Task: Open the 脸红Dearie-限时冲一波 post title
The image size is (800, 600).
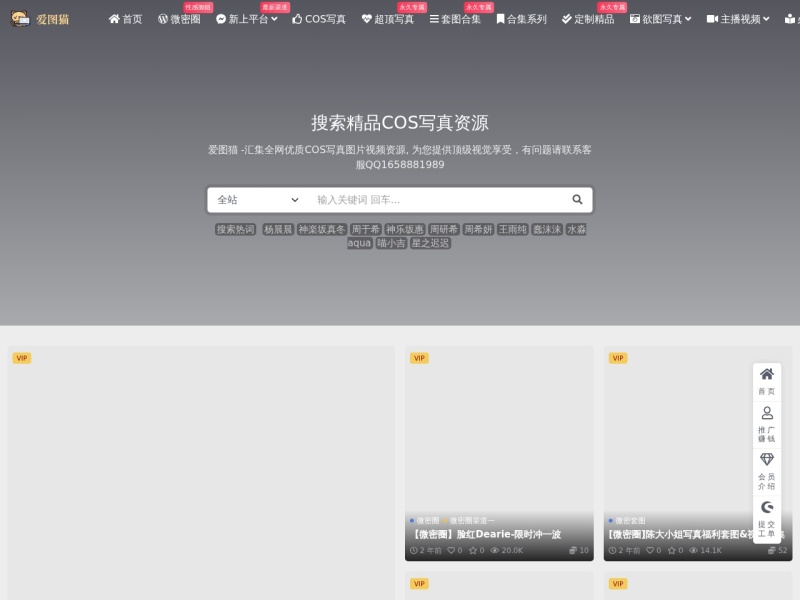Action: pos(486,534)
